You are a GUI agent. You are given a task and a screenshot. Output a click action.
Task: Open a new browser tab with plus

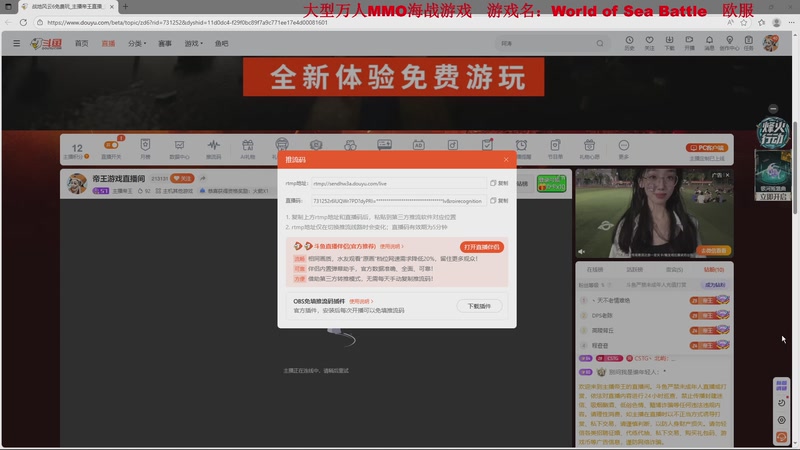(x=126, y=7)
